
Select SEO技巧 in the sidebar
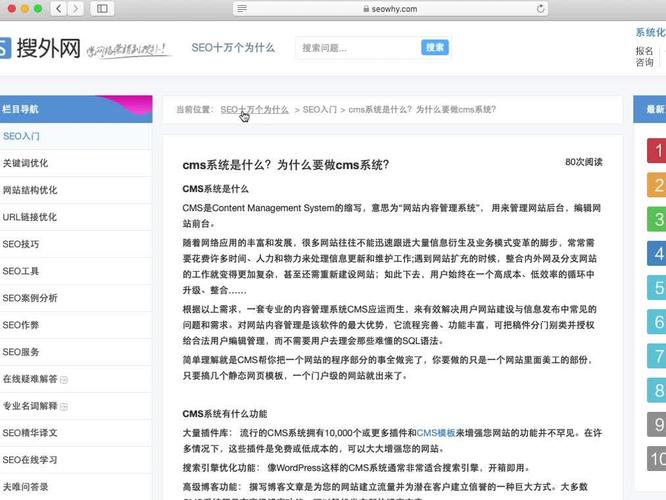[x=76, y=244]
